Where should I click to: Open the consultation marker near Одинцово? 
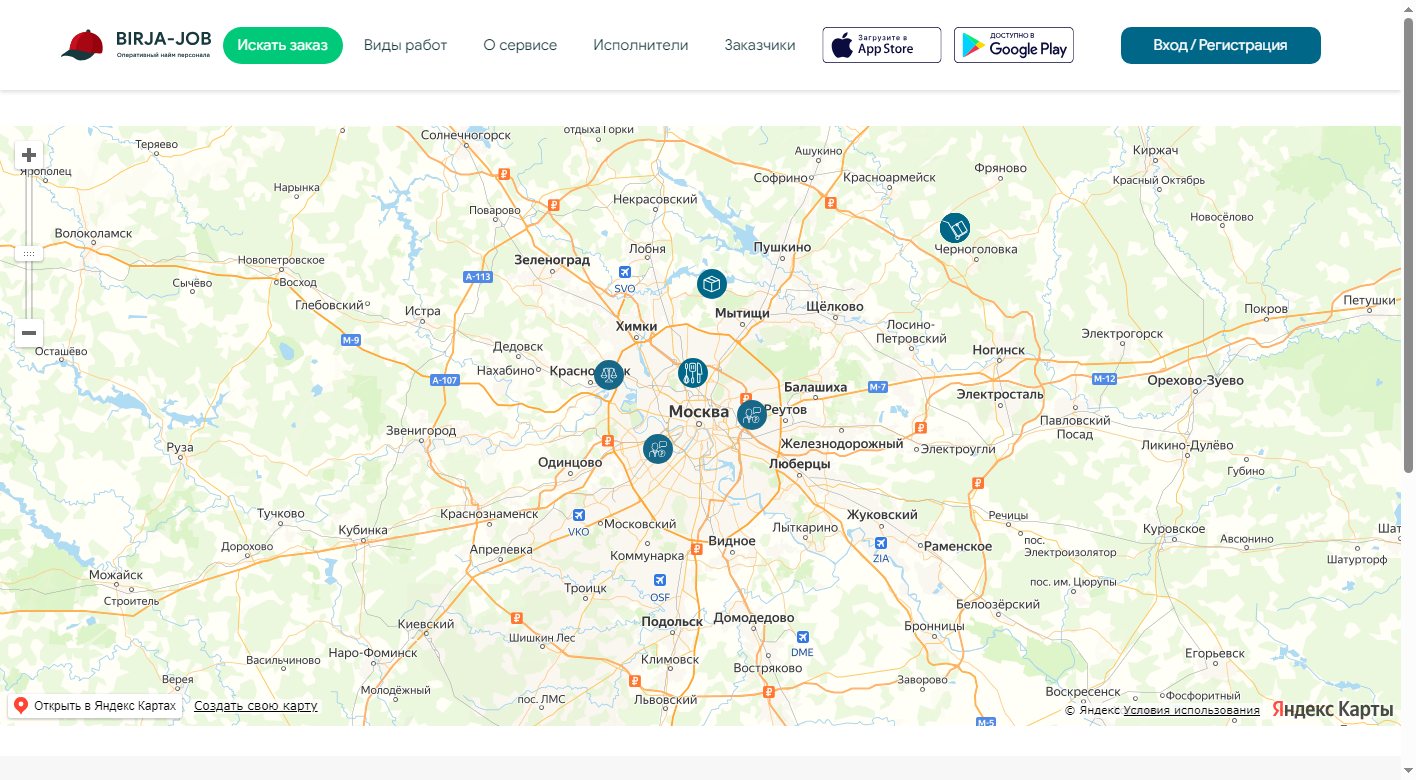click(657, 448)
